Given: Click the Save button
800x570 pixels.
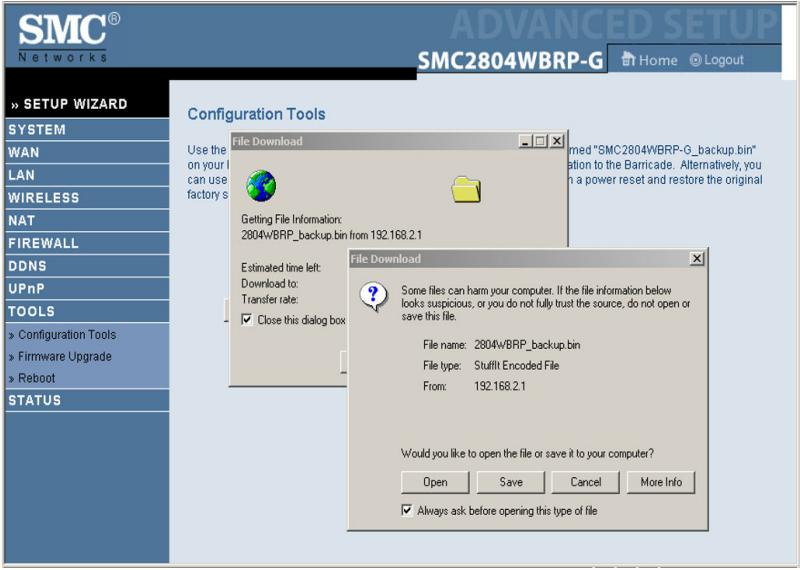Looking at the screenshot, I should 511,482.
